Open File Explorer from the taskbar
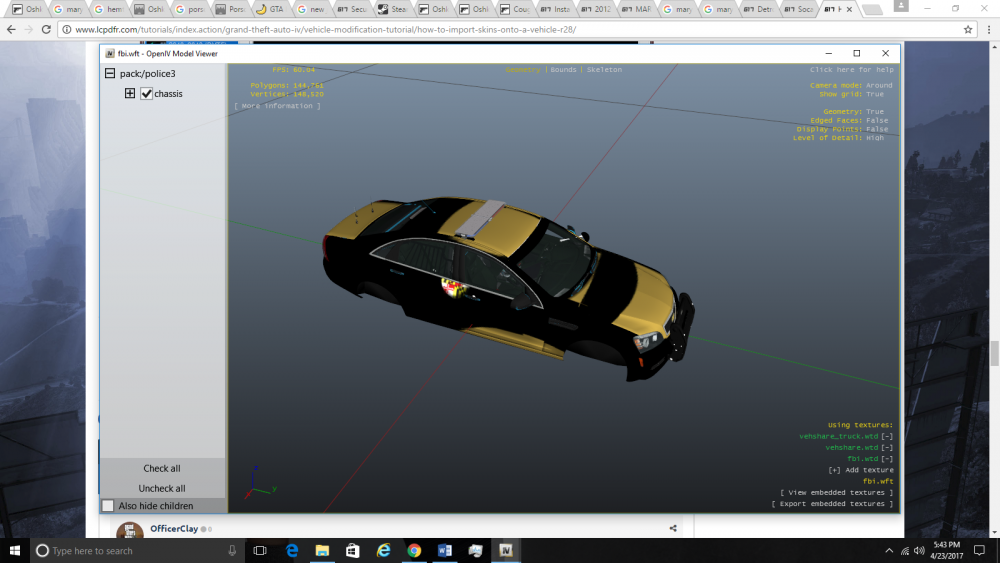This screenshot has height=563, width=1000. [x=322, y=551]
